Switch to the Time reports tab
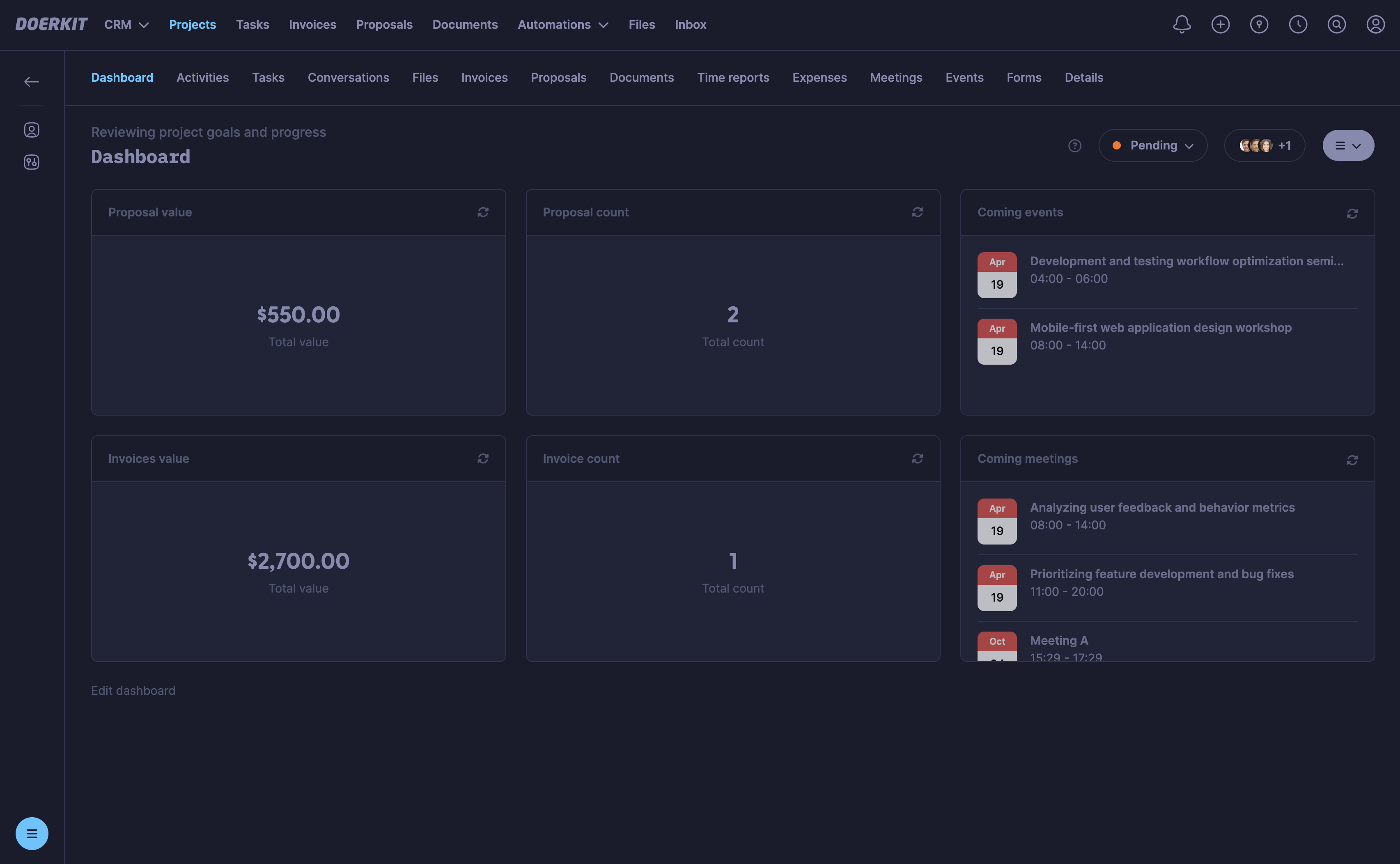 point(733,78)
